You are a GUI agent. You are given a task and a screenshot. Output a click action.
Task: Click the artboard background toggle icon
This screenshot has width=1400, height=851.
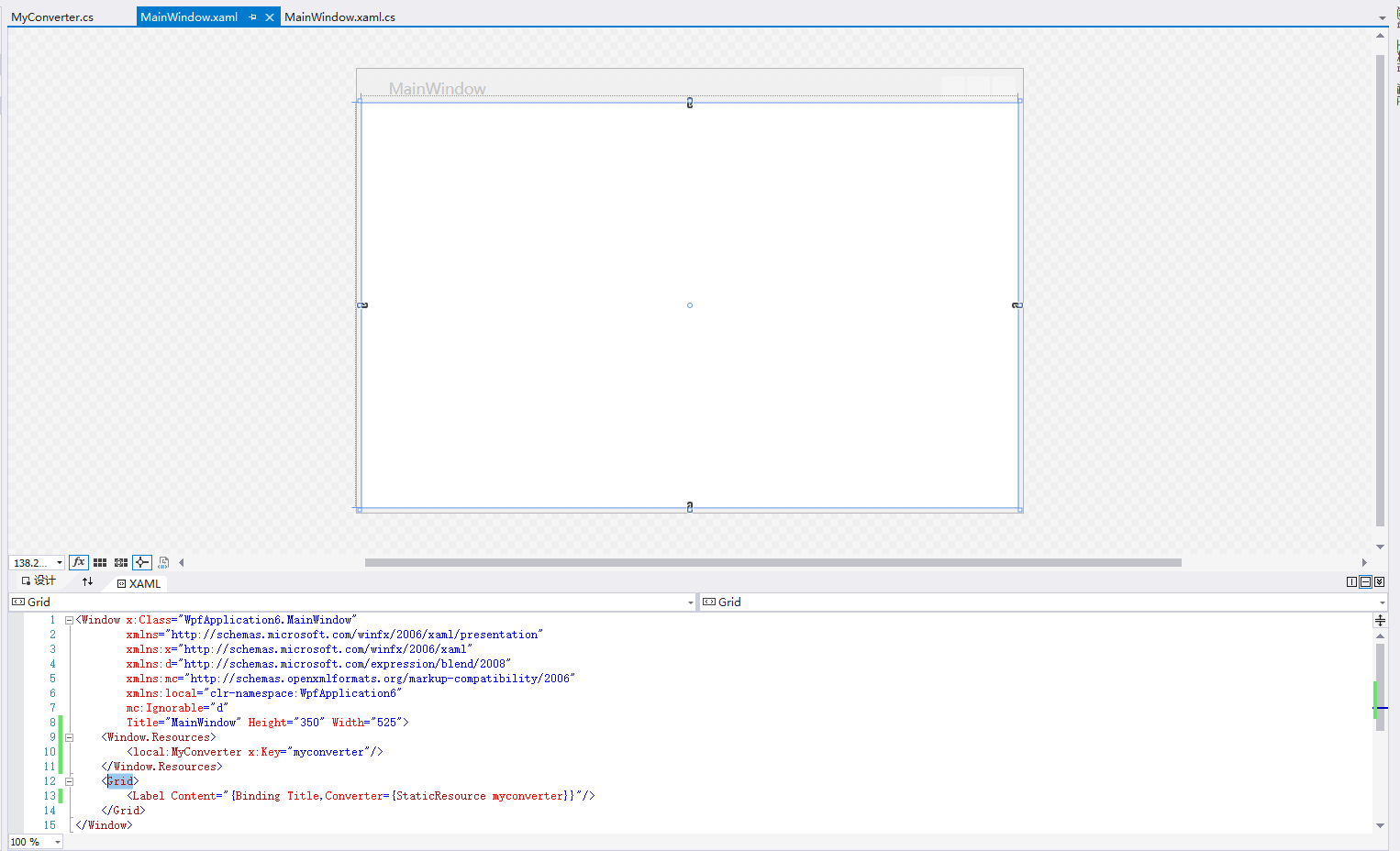163,562
